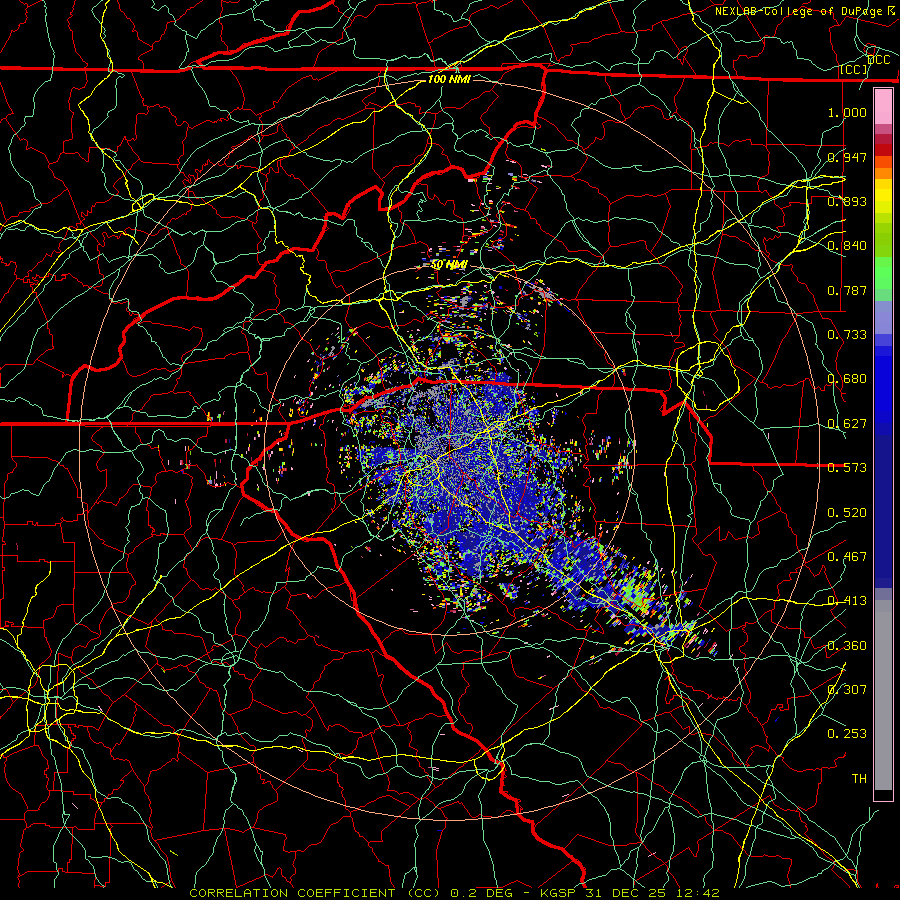The image size is (900, 900).
Task: Select the 0.360 legend value
Action: [x=847, y=646]
